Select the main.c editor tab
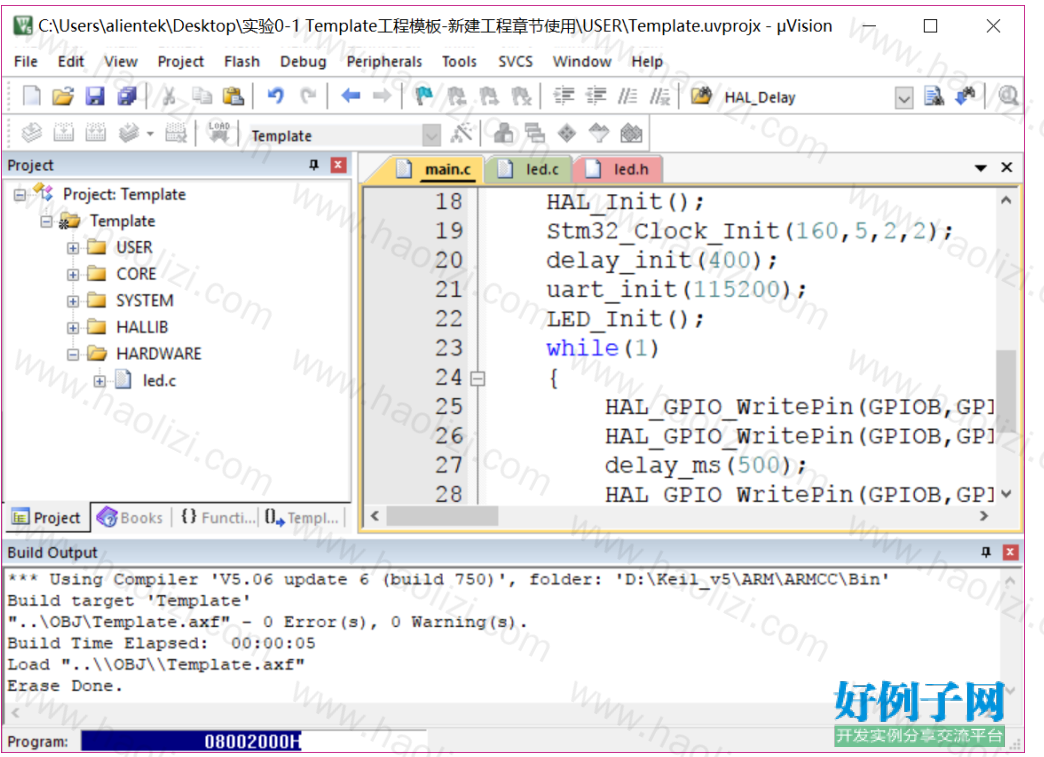Screen dimensions: 1044x757 click(434, 169)
